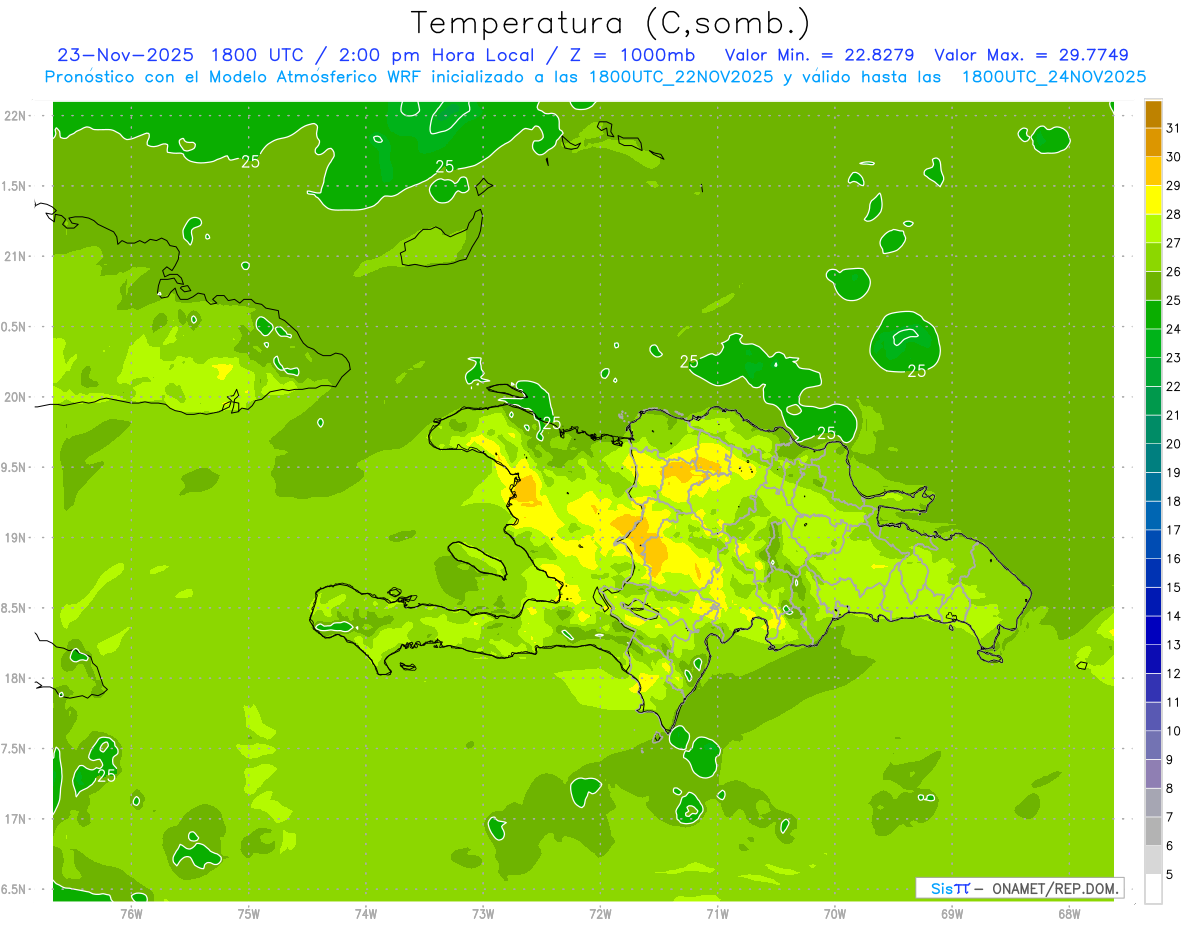Click legend value "11"
1200x927 pixels.
coord(1174,702)
